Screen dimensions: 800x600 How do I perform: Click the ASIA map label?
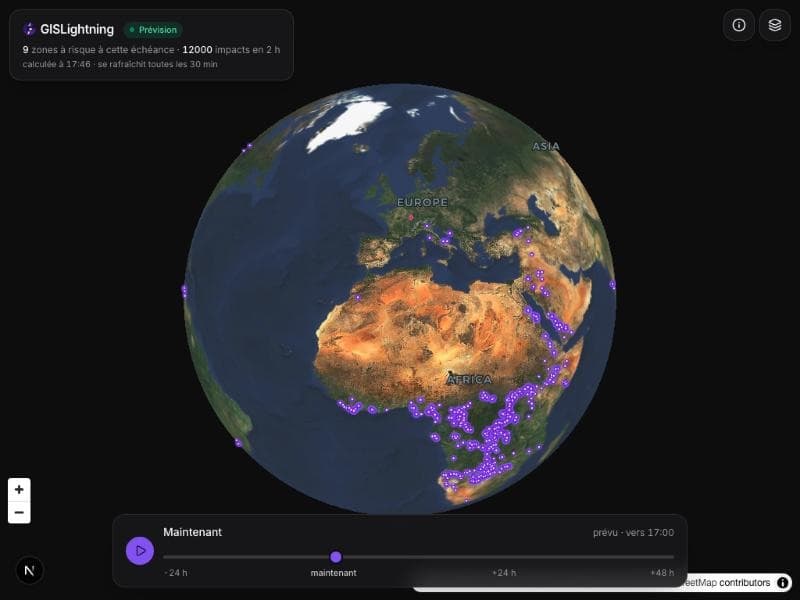(x=546, y=146)
